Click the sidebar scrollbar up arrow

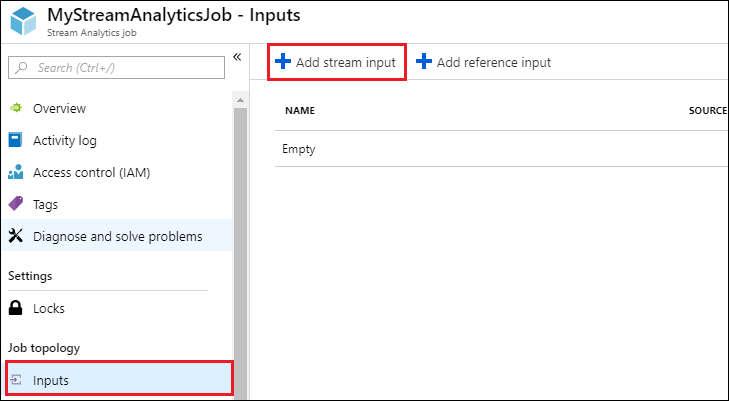(240, 100)
